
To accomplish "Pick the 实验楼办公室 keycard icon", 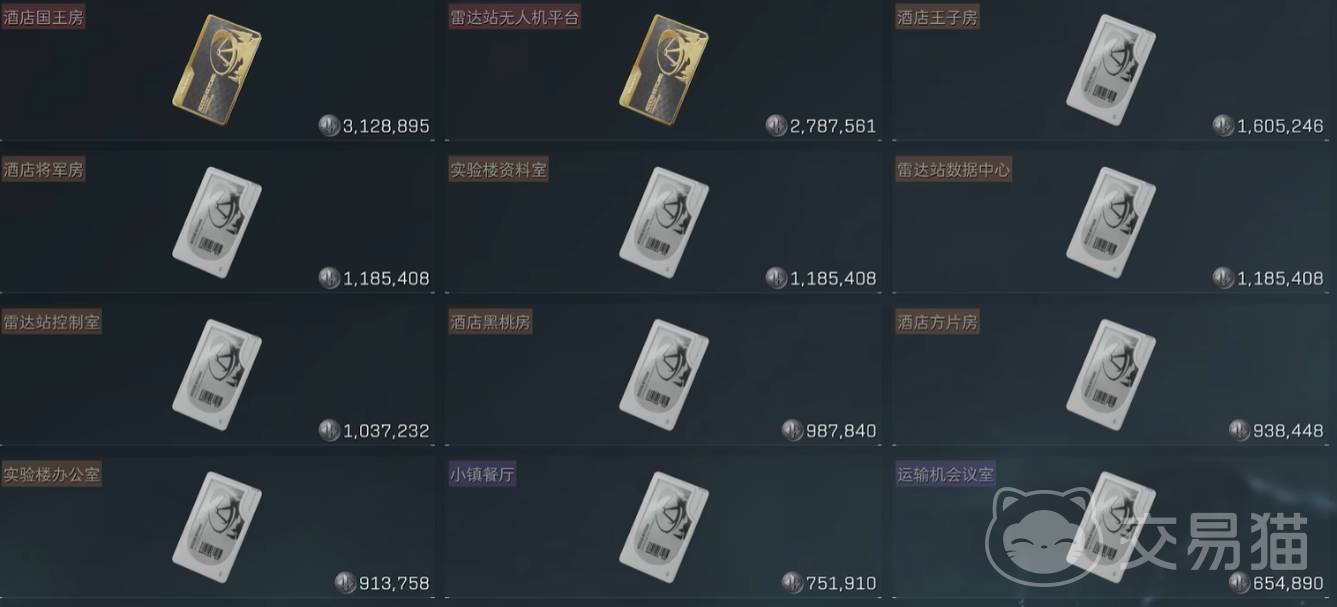I will pos(218,528).
